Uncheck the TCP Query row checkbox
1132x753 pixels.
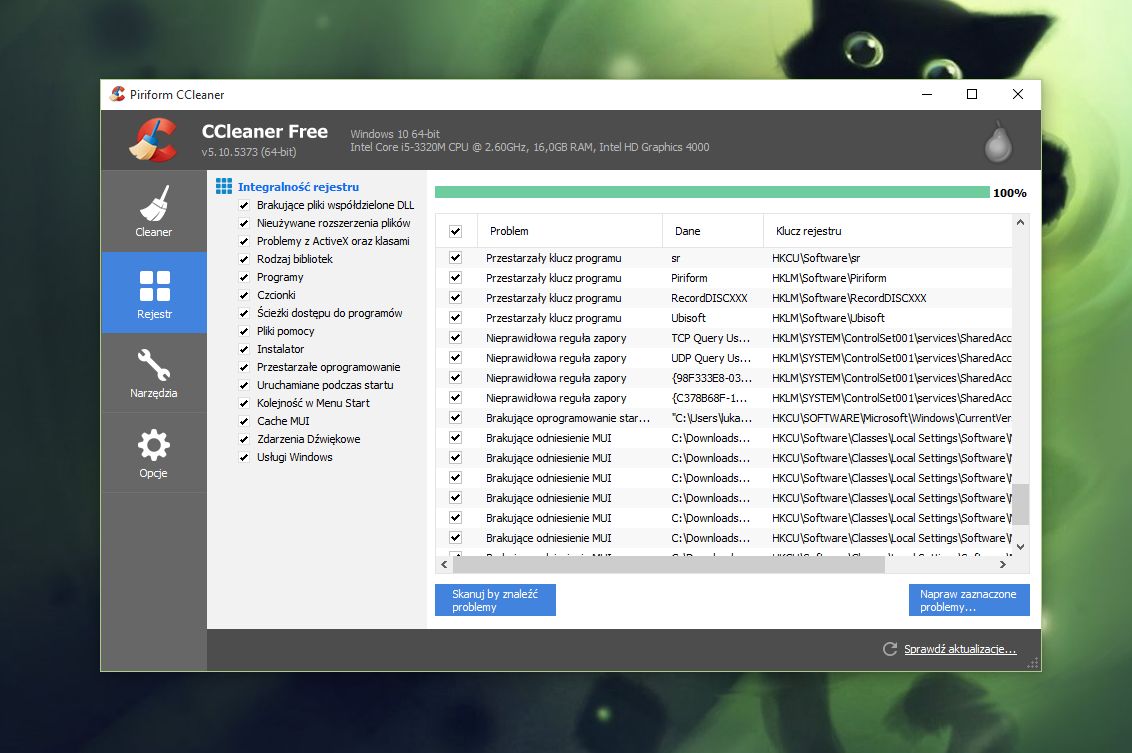click(456, 338)
